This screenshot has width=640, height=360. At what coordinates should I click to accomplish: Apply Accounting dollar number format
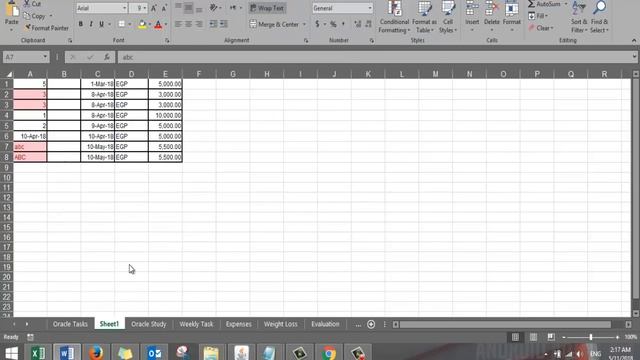click(x=317, y=24)
